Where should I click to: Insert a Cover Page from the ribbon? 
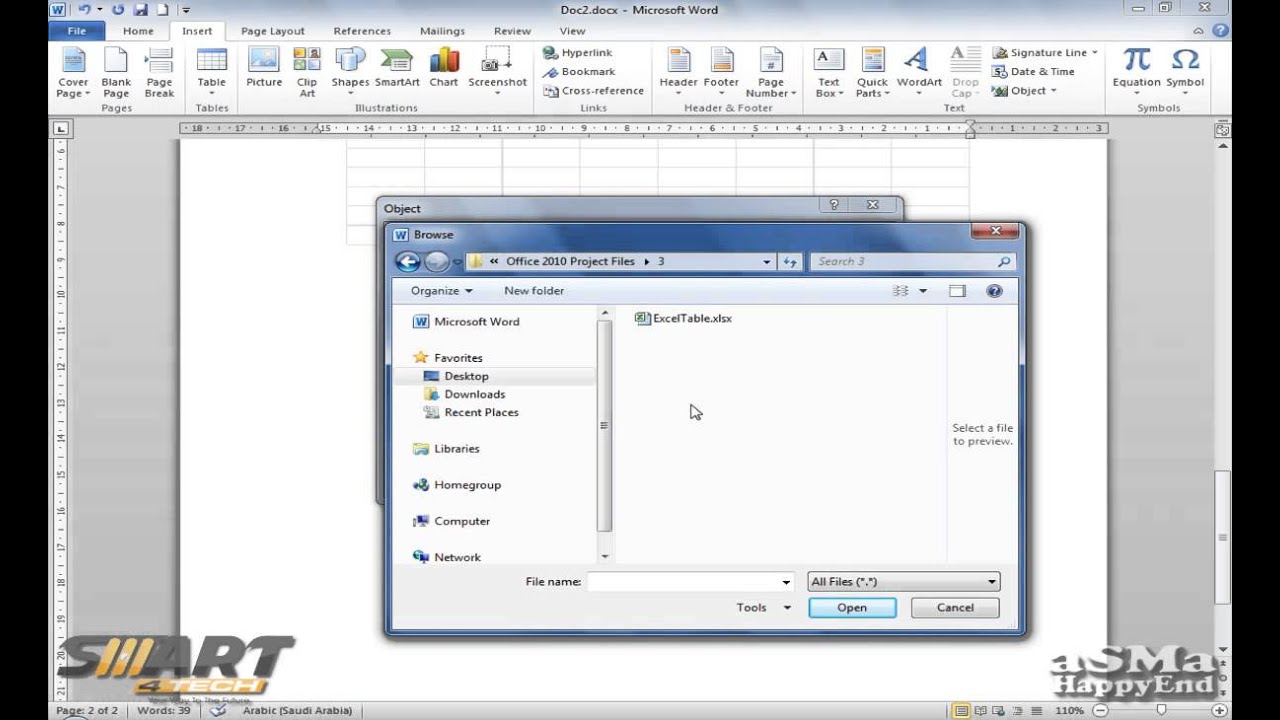[73, 72]
